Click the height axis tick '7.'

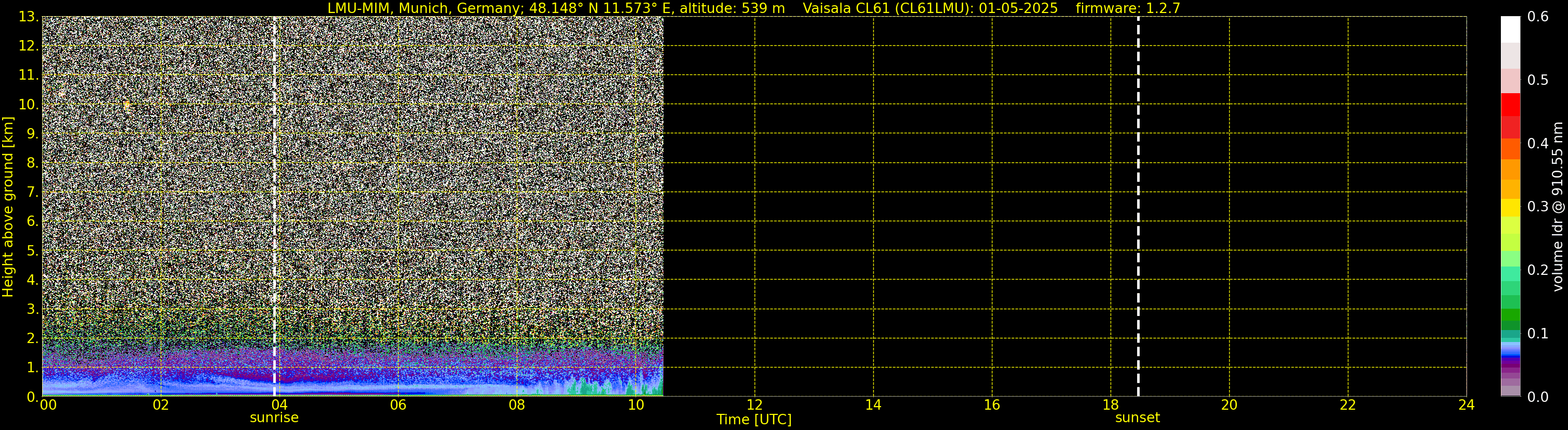[32, 192]
